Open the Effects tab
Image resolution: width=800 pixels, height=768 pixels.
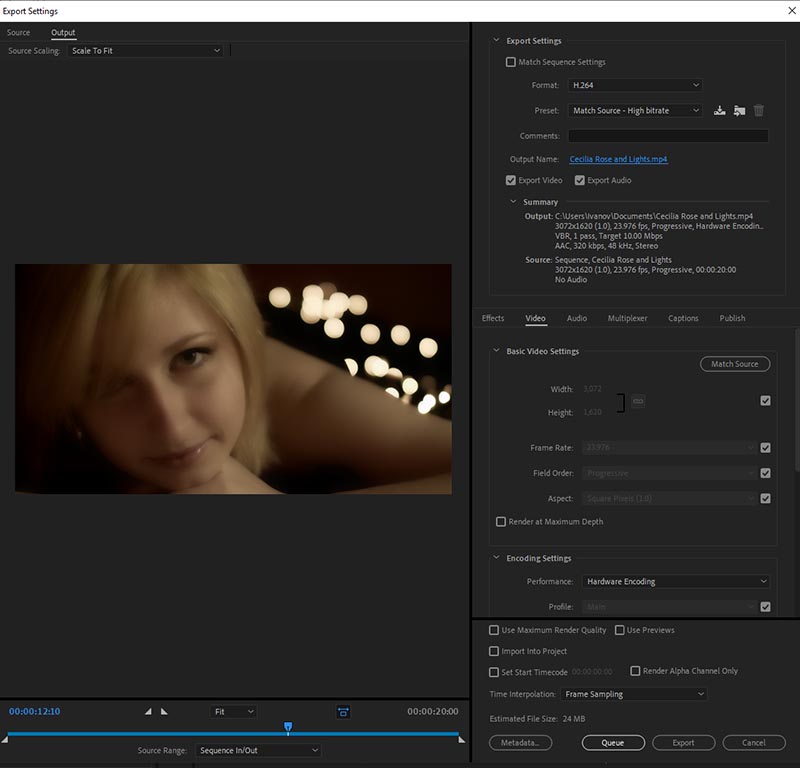coord(493,318)
